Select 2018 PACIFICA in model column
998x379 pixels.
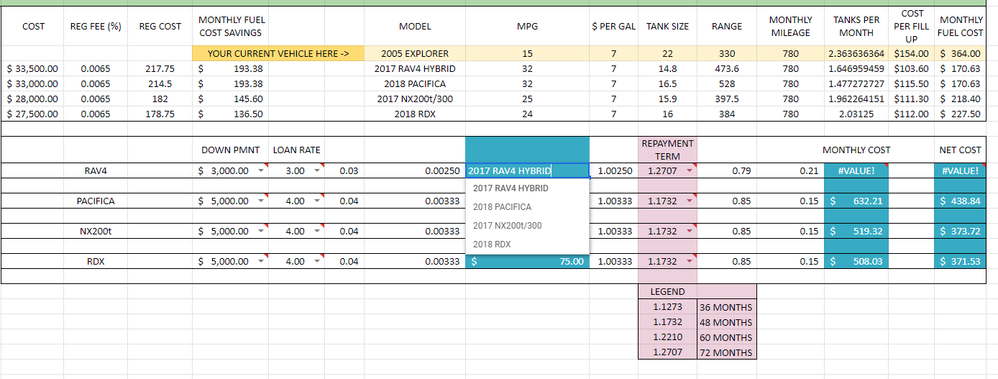click(x=415, y=83)
